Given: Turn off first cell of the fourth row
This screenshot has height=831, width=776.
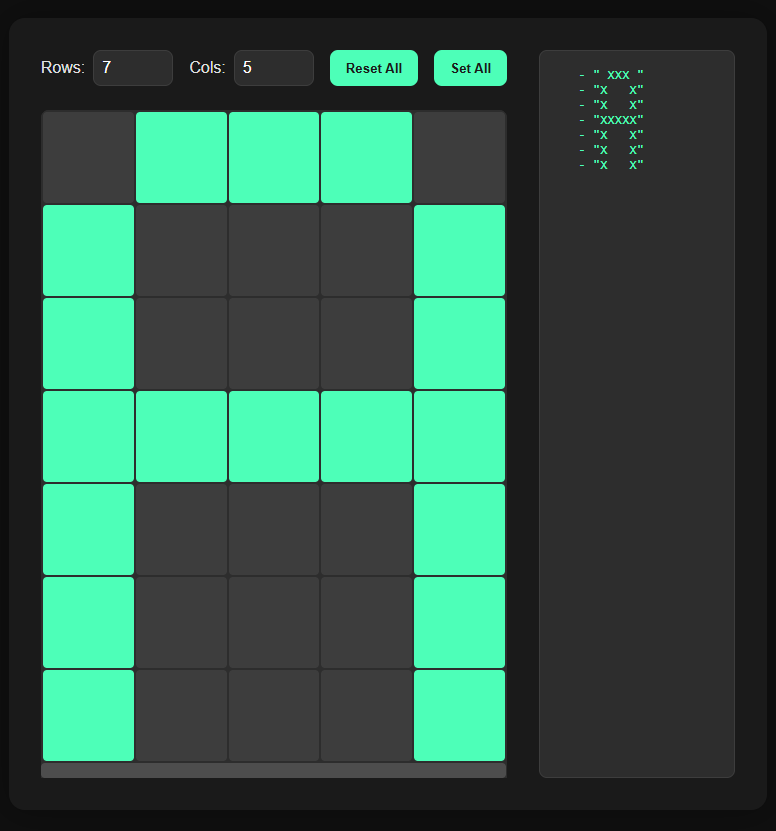Looking at the screenshot, I should coord(88,436).
